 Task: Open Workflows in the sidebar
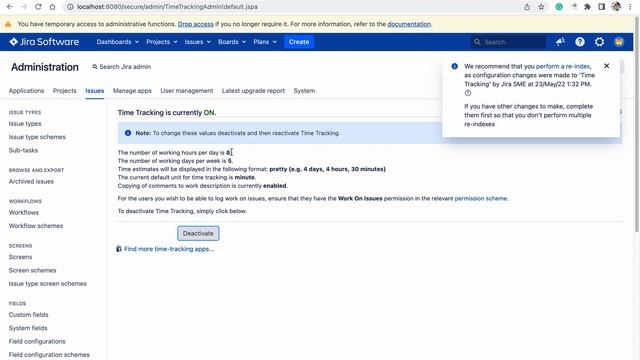(x=24, y=212)
